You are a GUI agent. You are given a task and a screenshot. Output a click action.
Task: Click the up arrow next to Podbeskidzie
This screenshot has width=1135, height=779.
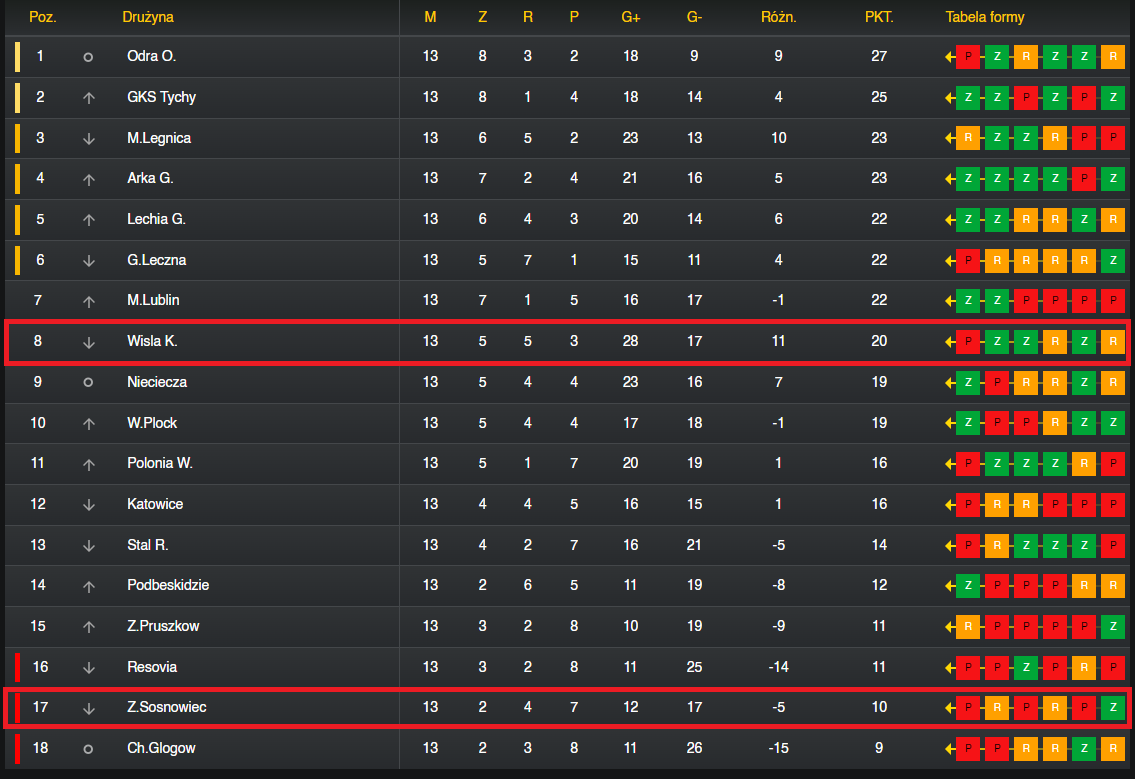[88, 586]
